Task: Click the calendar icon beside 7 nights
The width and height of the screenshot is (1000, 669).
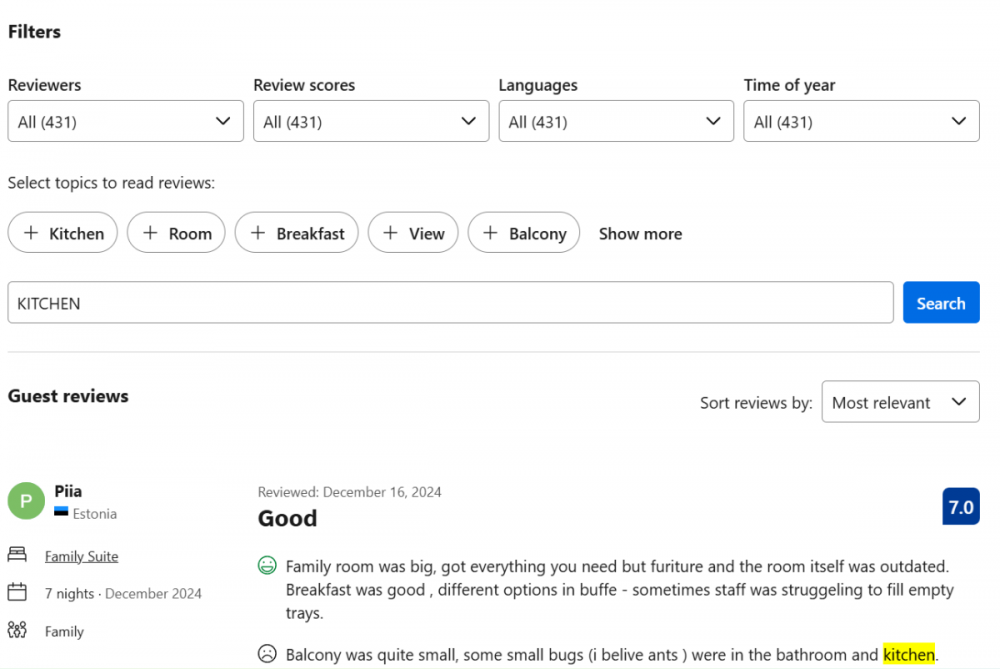Action: coord(17,592)
